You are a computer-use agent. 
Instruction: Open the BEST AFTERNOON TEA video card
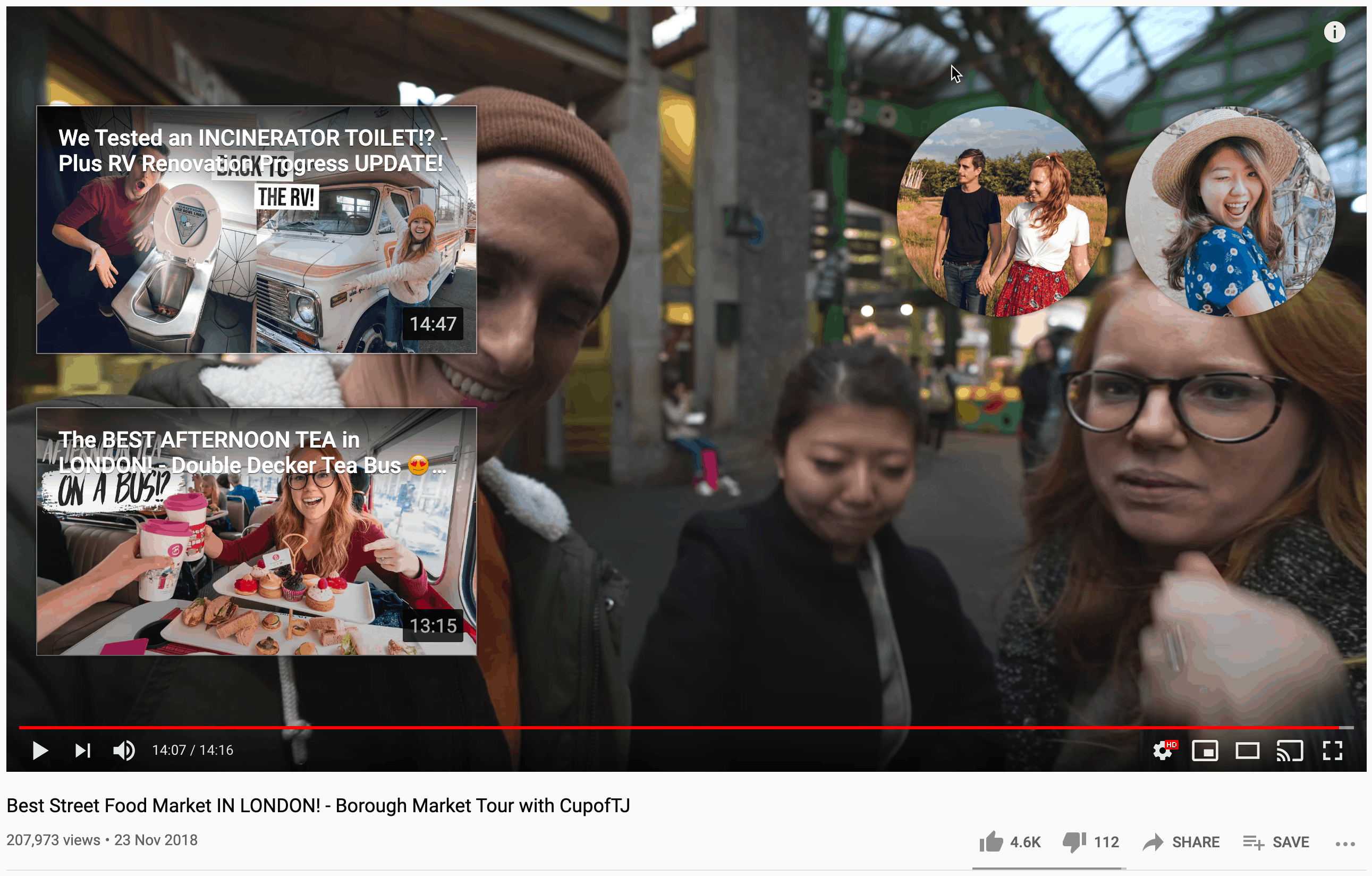[x=257, y=531]
